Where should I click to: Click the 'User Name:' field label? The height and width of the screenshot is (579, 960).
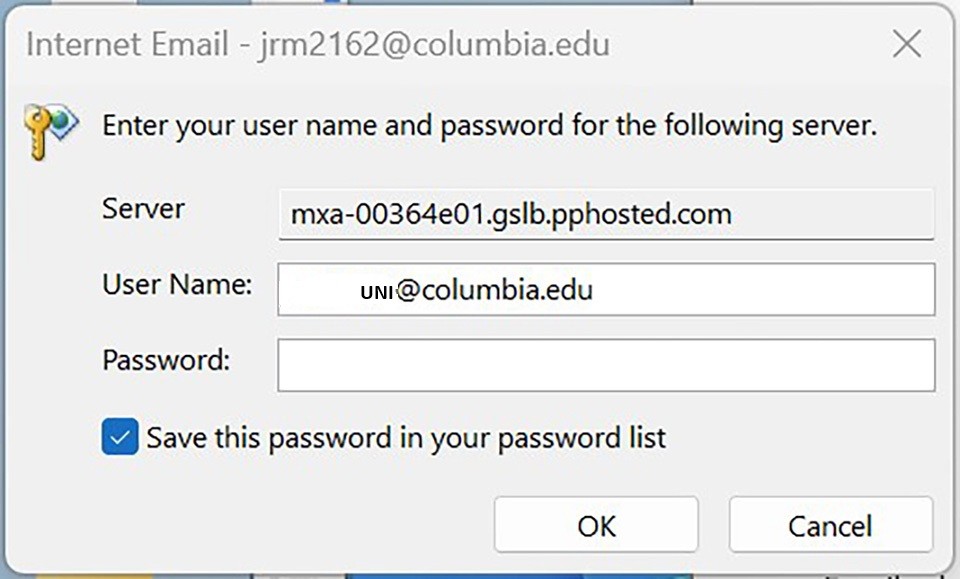177,284
